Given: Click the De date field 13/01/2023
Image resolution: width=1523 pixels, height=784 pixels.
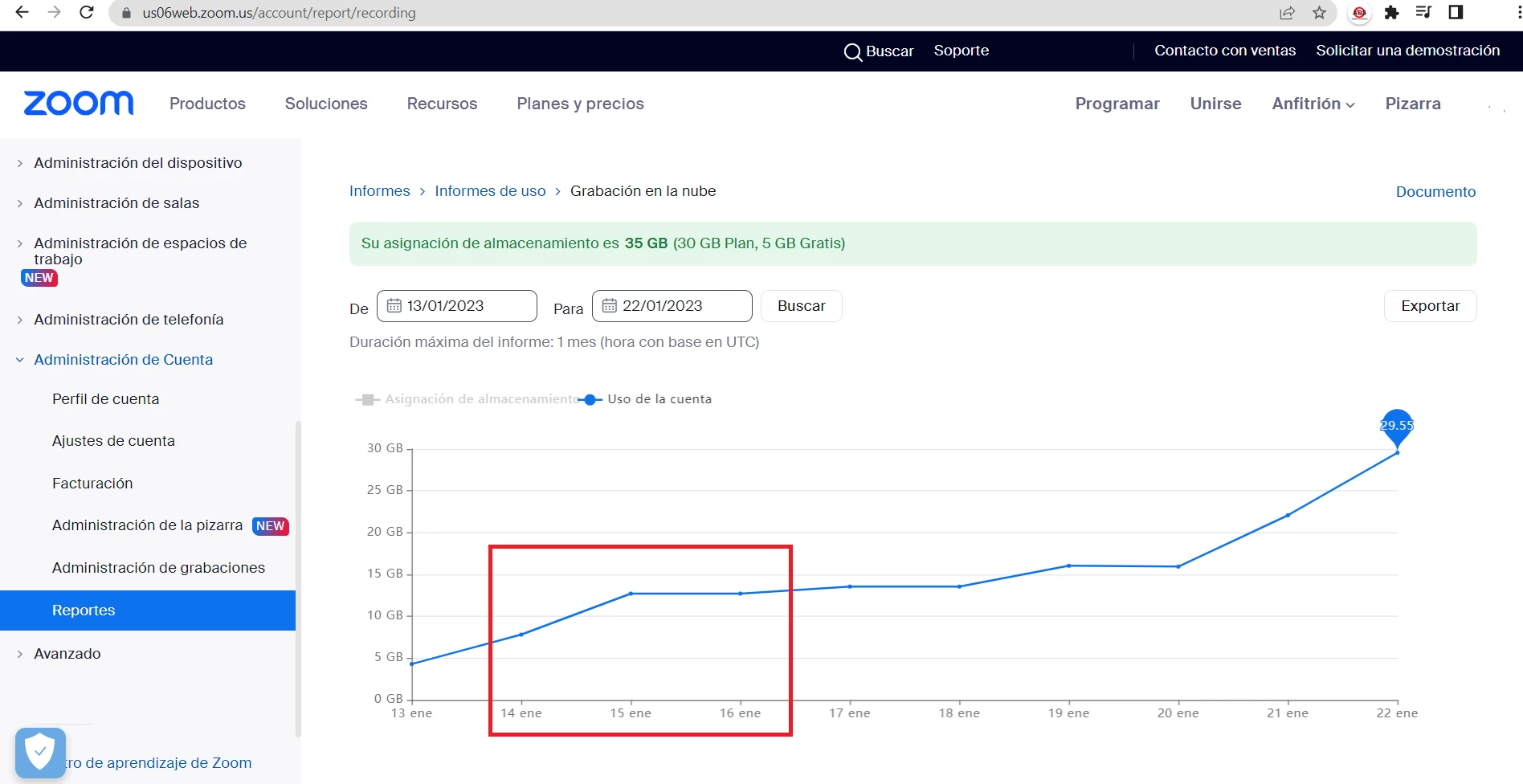Looking at the screenshot, I should click(x=456, y=306).
